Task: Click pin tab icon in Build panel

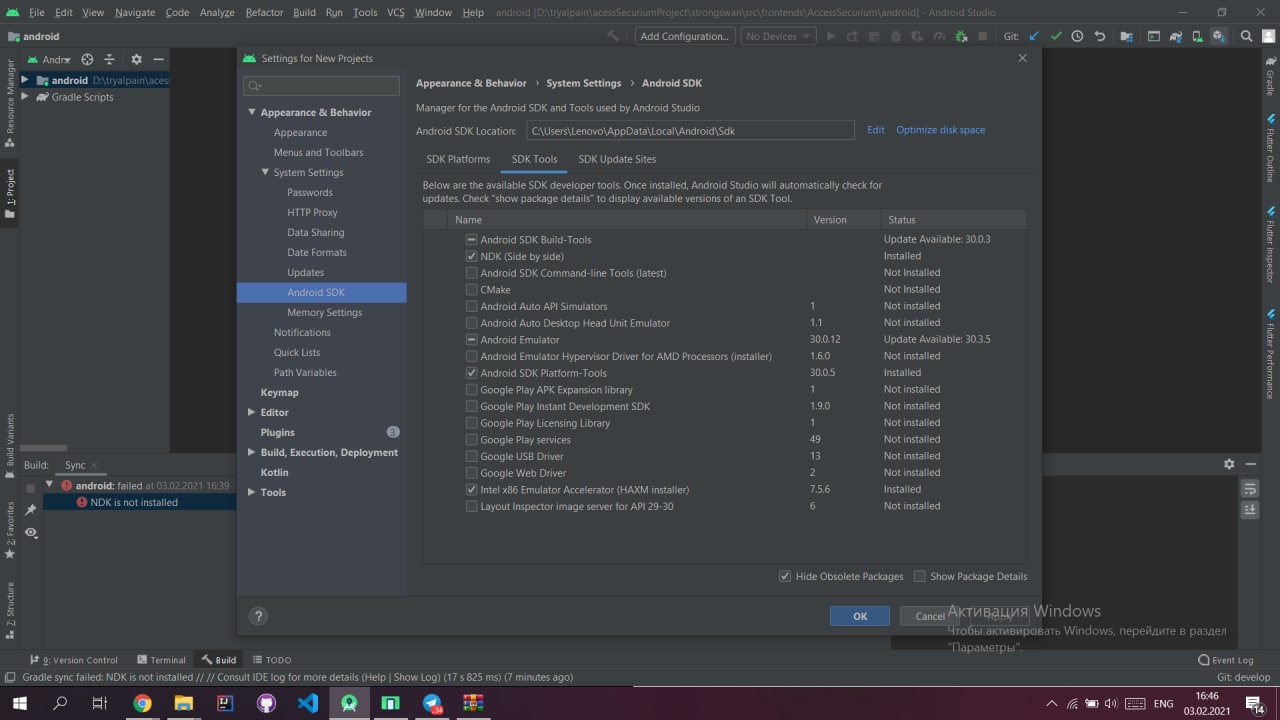Action: (31, 510)
